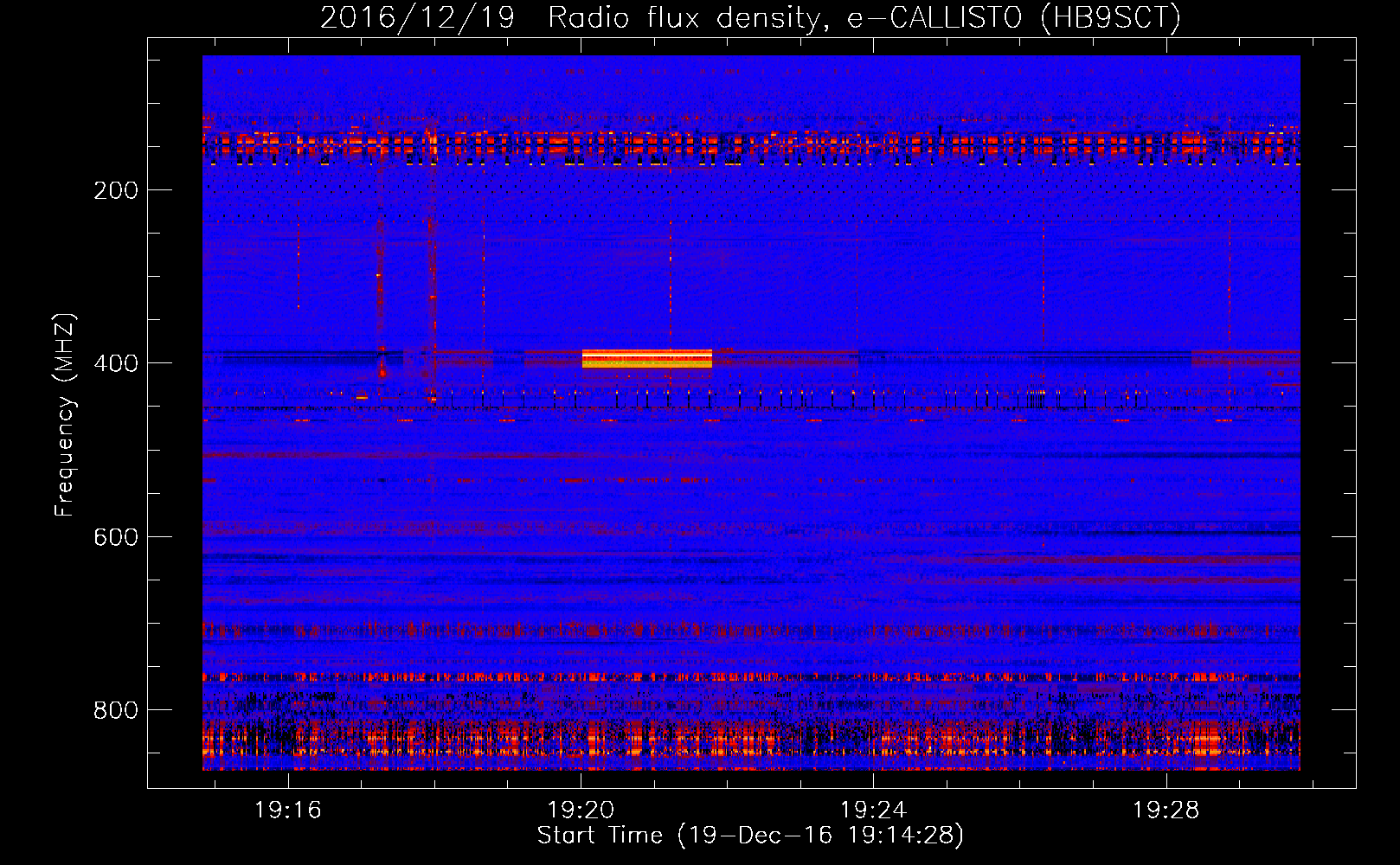Click the 19:20 time tick label
Image resolution: width=1400 pixels, height=865 pixels.
point(581,811)
